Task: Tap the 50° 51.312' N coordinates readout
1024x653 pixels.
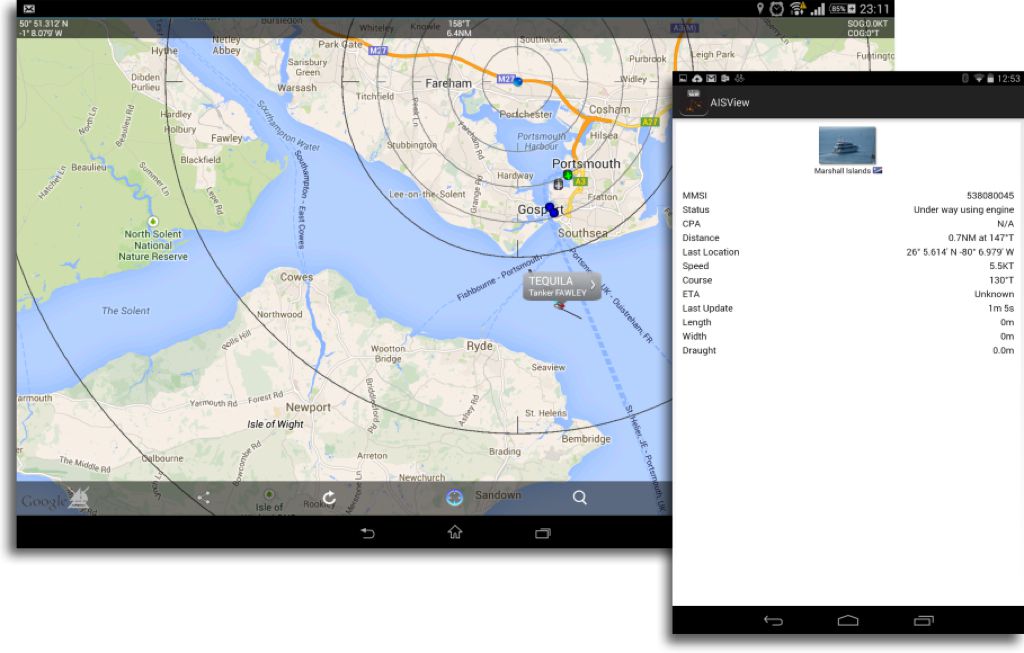Action: (x=44, y=24)
